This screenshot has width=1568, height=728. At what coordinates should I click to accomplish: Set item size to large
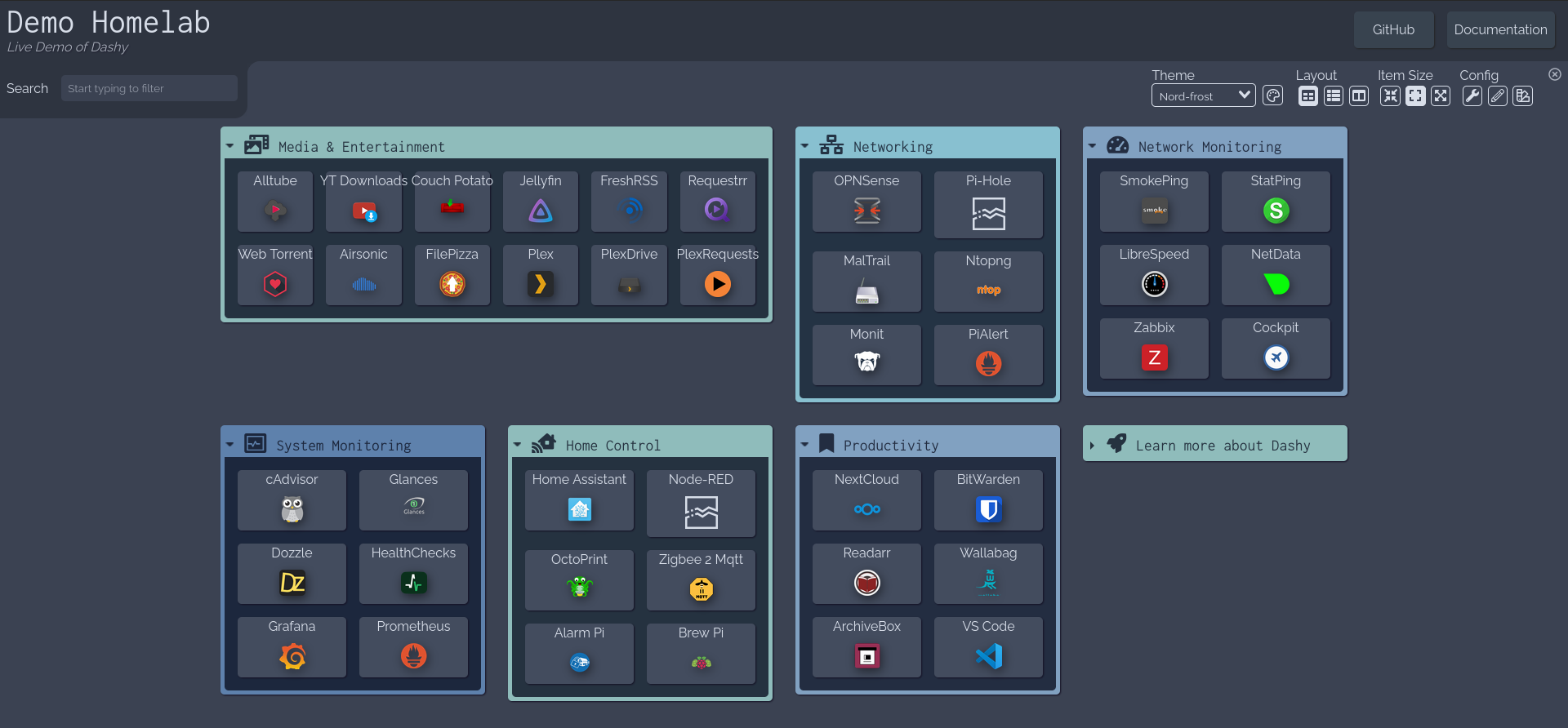[x=1441, y=96]
